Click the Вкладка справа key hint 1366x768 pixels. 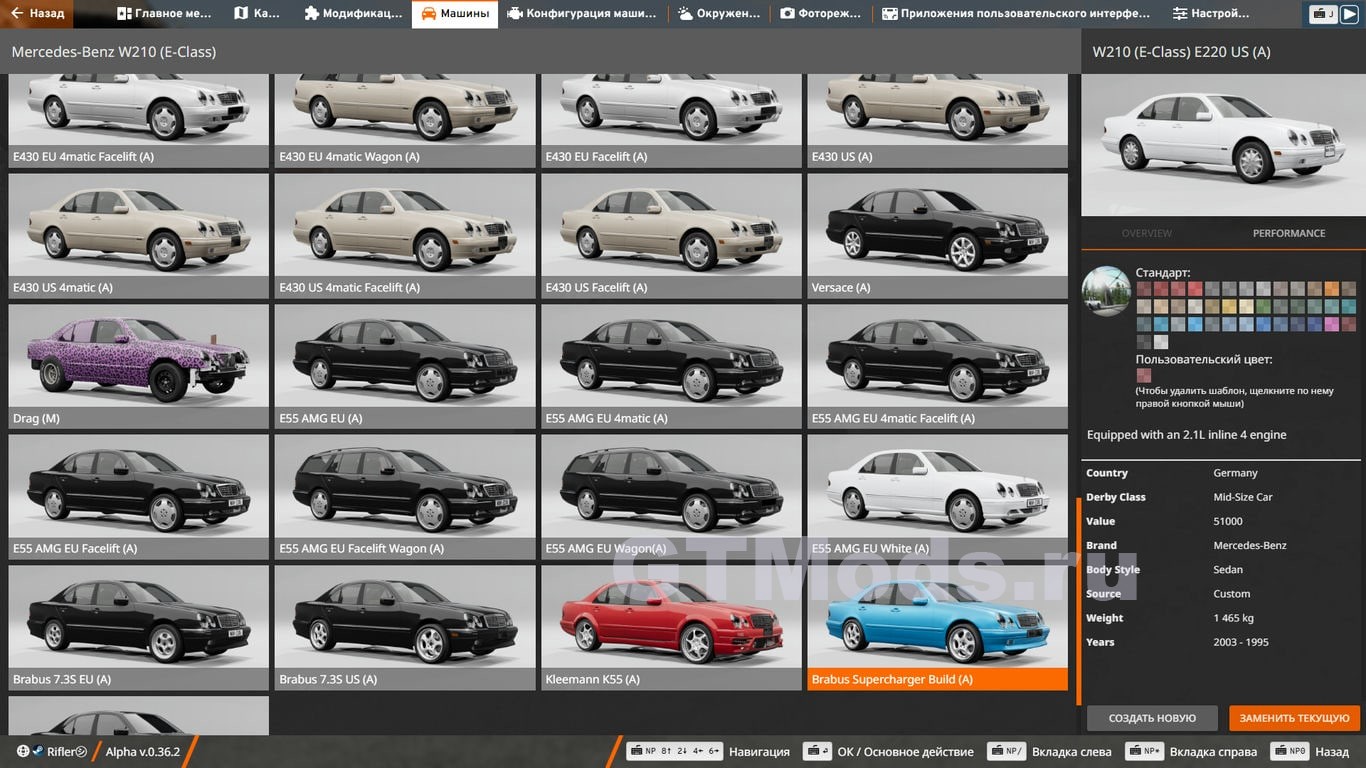1191,751
